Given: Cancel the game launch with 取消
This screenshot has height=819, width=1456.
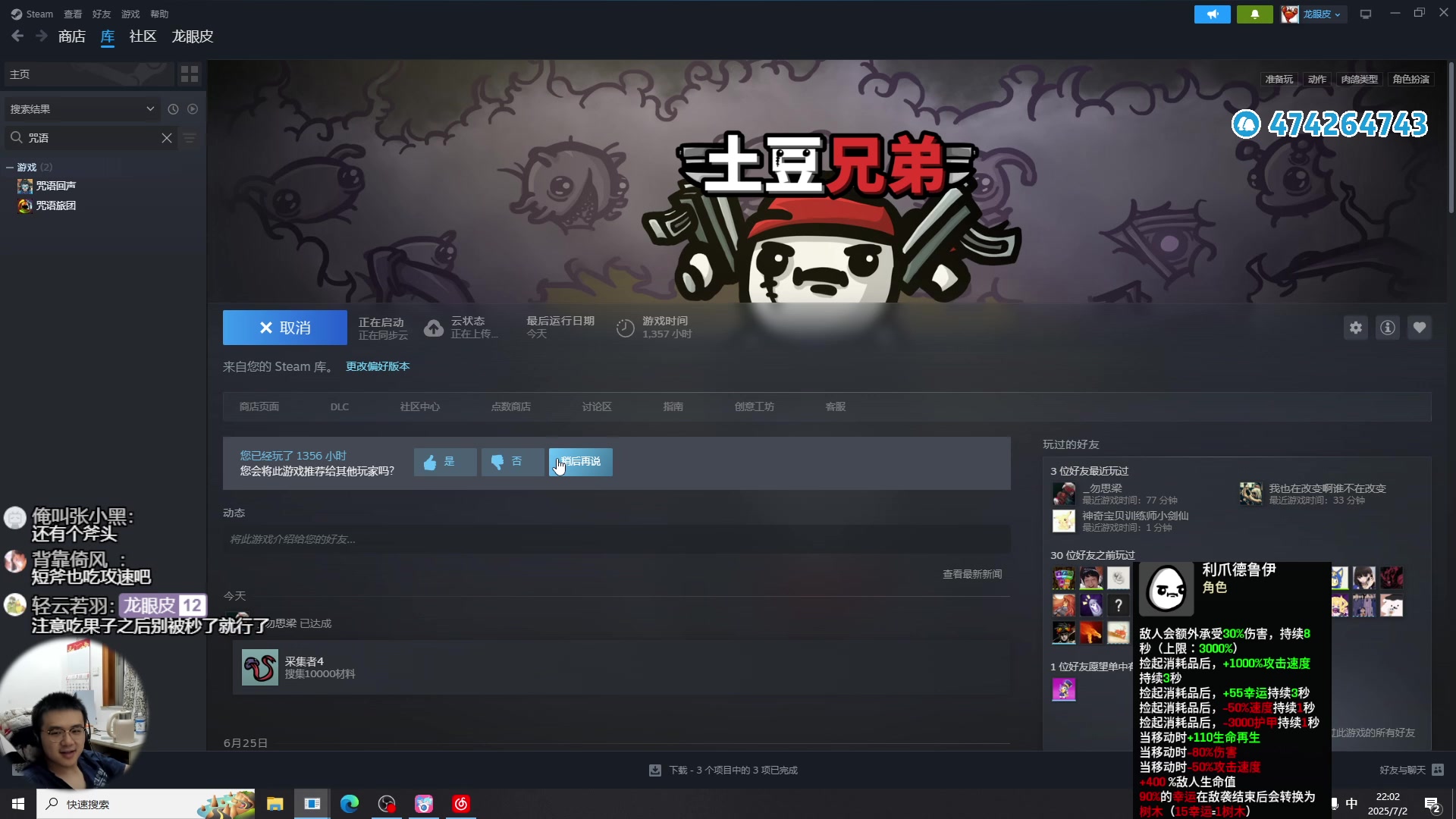Looking at the screenshot, I should coord(285,328).
